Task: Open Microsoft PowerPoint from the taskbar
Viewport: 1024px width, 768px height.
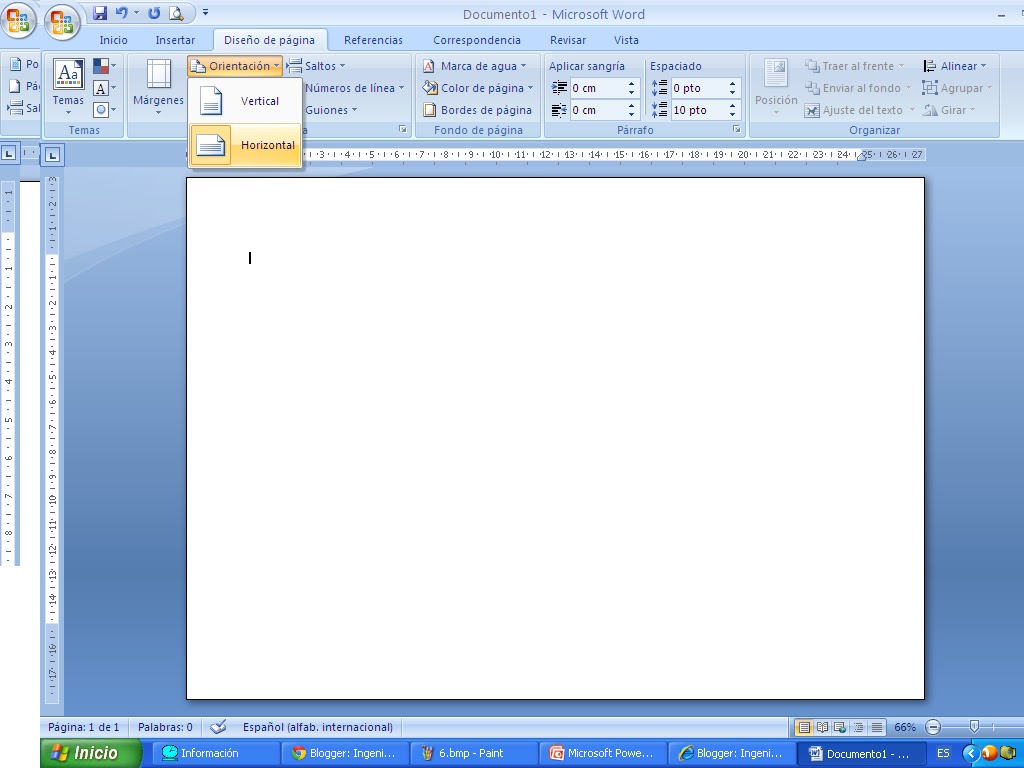Action: (603, 753)
